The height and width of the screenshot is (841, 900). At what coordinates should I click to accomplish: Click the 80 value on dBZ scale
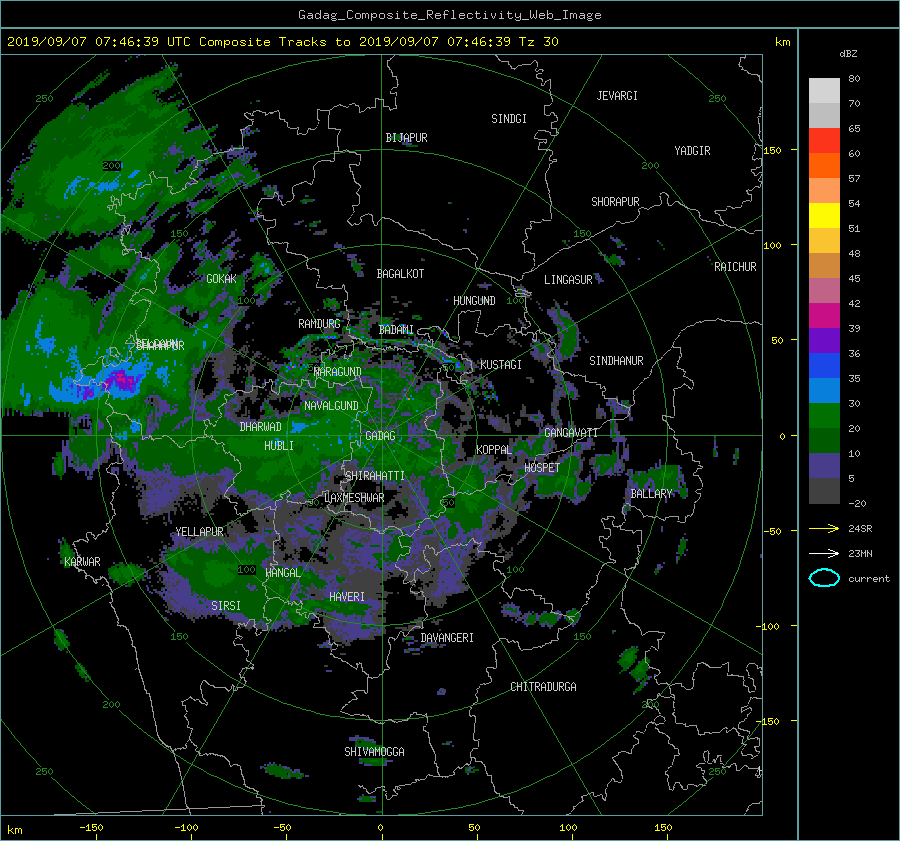pyautogui.click(x=854, y=79)
